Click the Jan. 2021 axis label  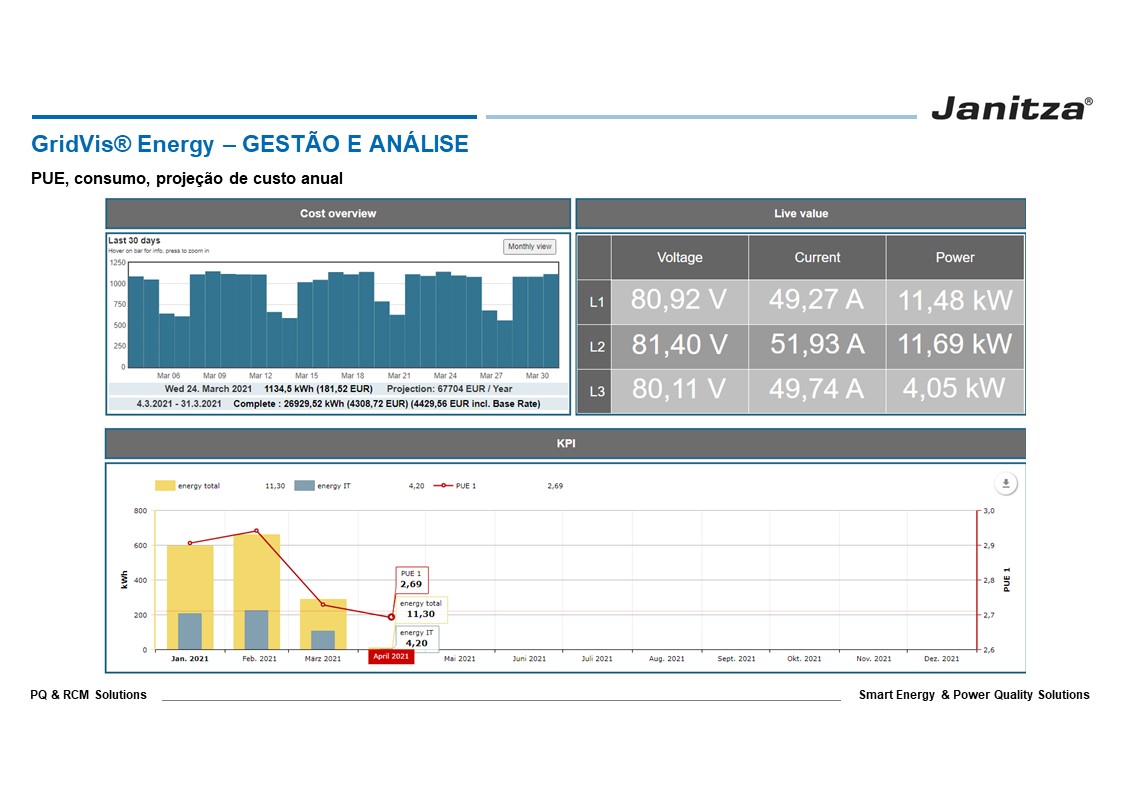pyautogui.click(x=190, y=659)
